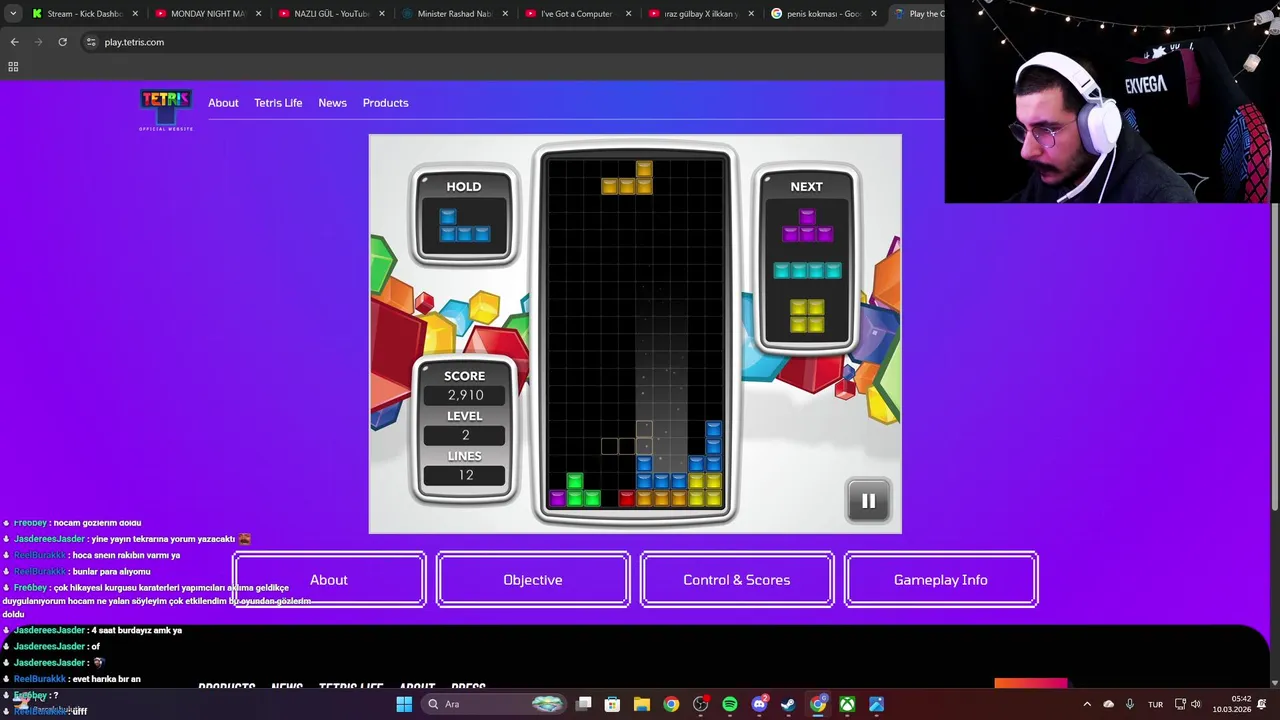Close the Minister Rashad Nabi tab
The width and height of the screenshot is (1280, 720).
coord(504,14)
